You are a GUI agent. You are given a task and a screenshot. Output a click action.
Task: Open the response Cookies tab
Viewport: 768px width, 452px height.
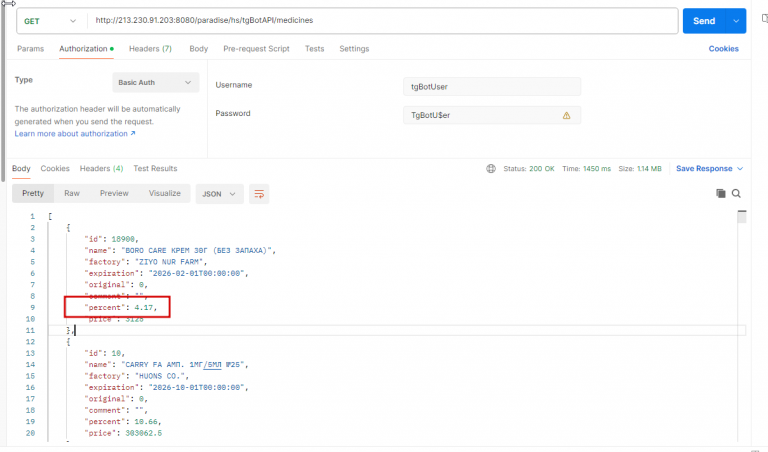[55, 168]
